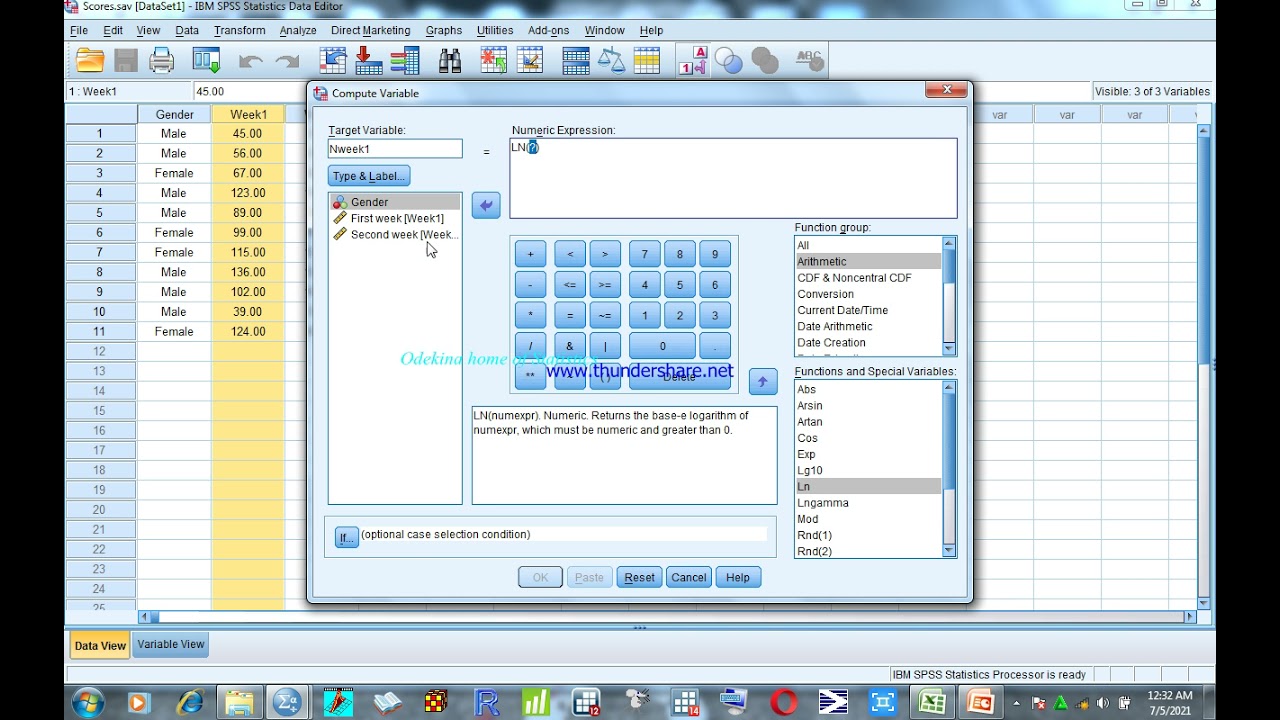Open the Direct Marketing menu
Viewport: 1280px width, 720px height.
click(370, 30)
